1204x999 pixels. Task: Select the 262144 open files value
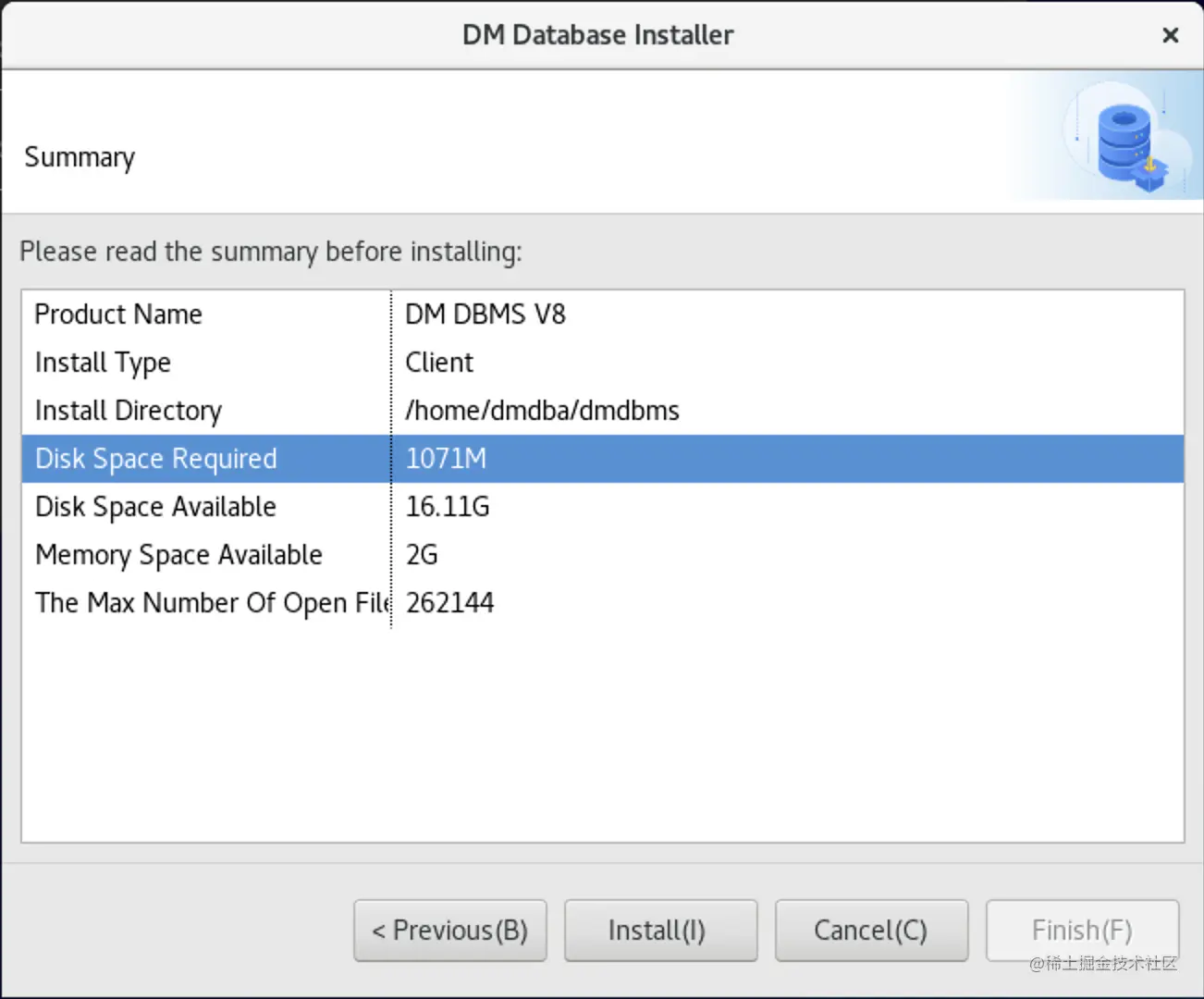pyautogui.click(x=449, y=603)
